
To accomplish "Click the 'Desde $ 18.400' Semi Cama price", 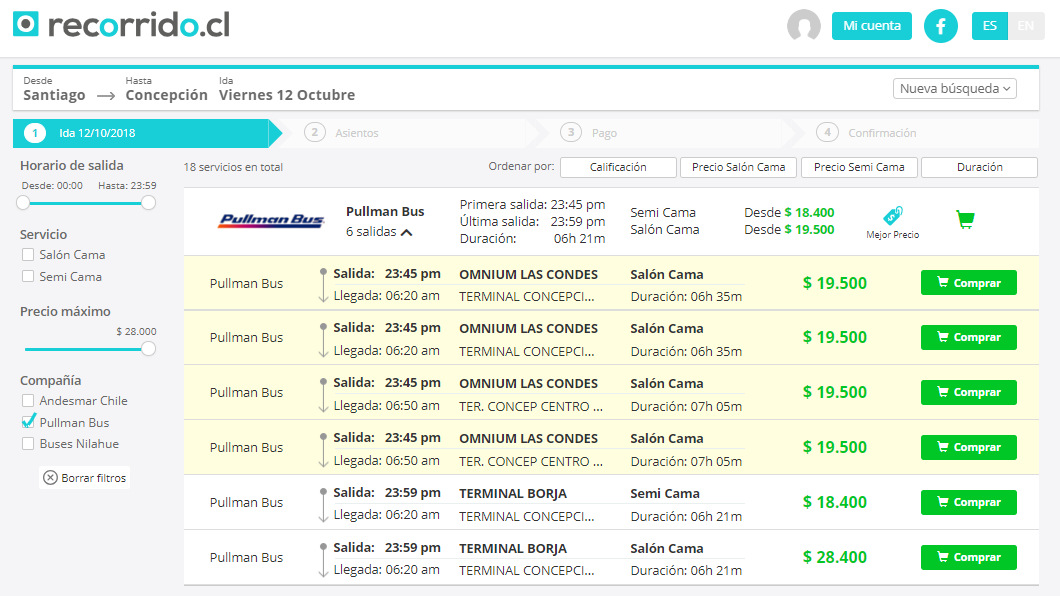I will pos(789,212).
